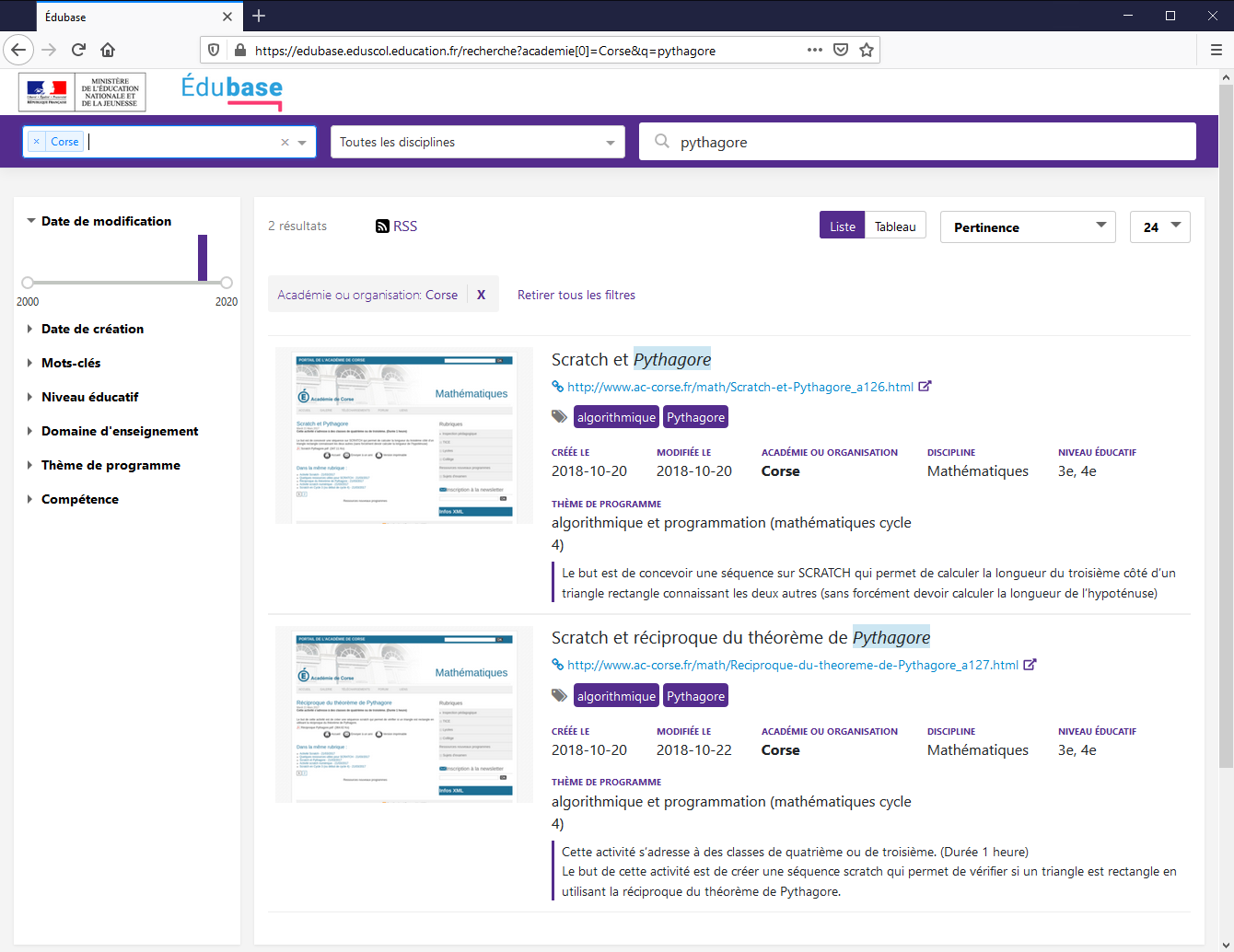Open the external link for Scratch et Pythagore

click(925, 386)
